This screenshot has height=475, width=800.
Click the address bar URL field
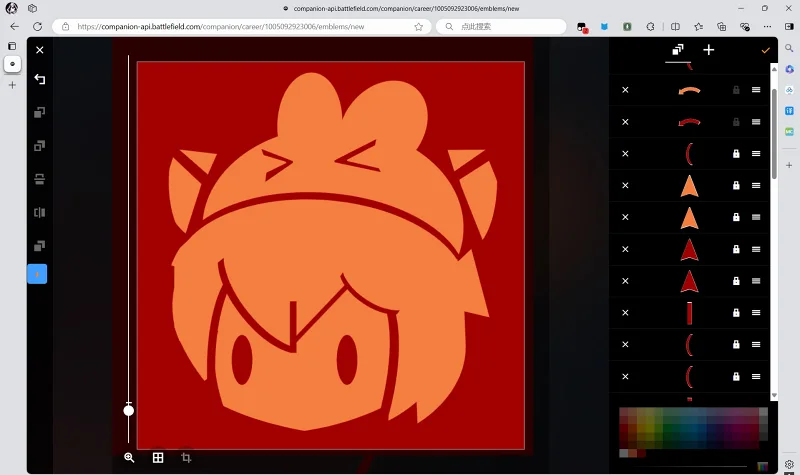[242, 27]
